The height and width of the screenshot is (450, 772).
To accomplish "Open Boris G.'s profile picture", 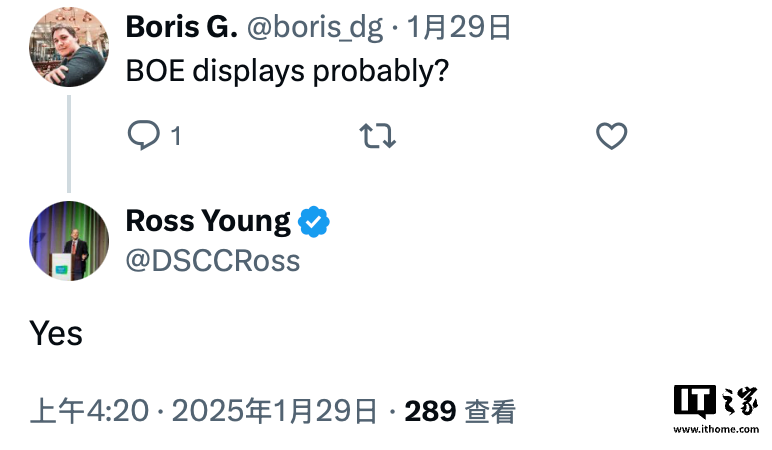I will 69,46.
